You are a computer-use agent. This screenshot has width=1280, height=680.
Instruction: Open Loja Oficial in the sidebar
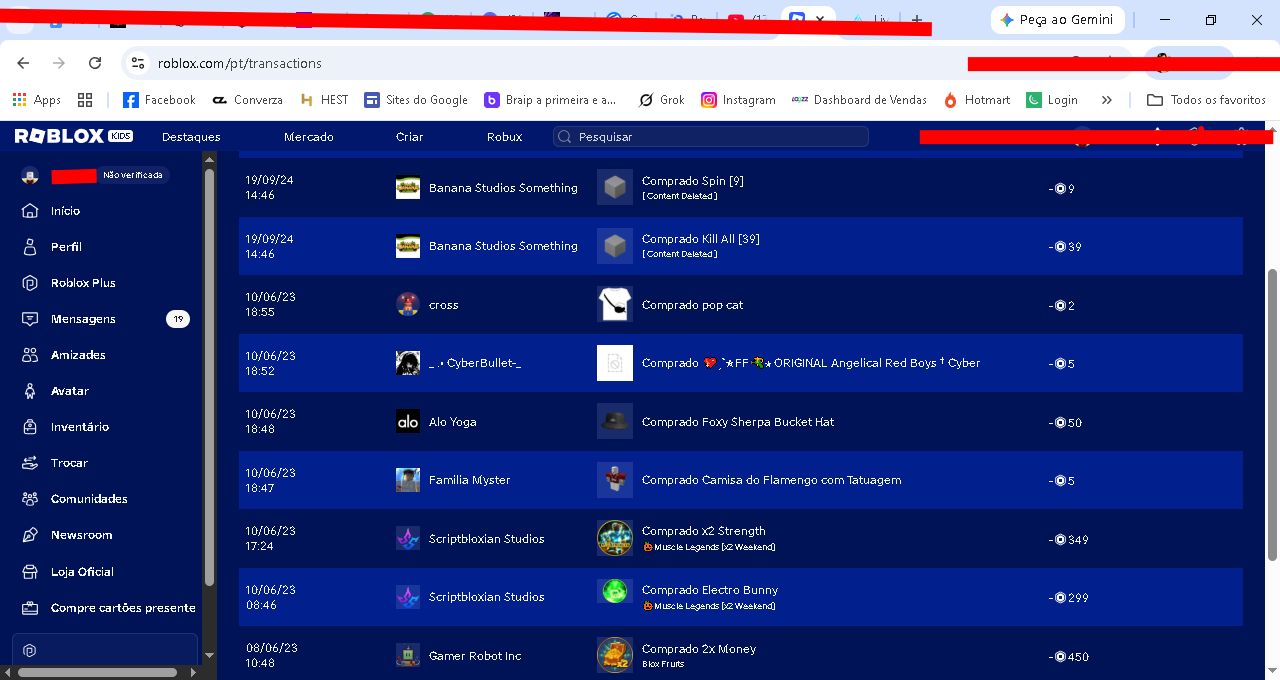coord(82,572)
